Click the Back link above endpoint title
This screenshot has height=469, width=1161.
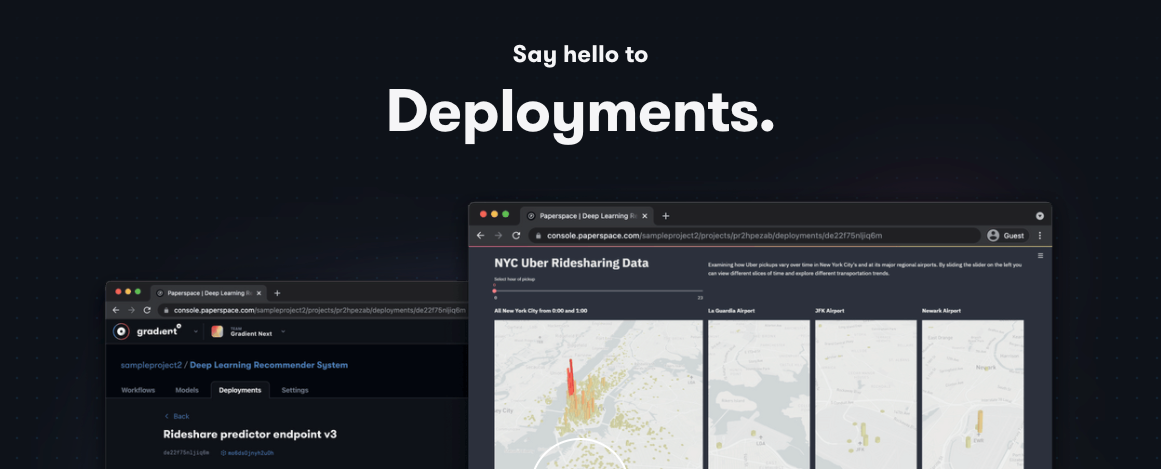point(177,416)
